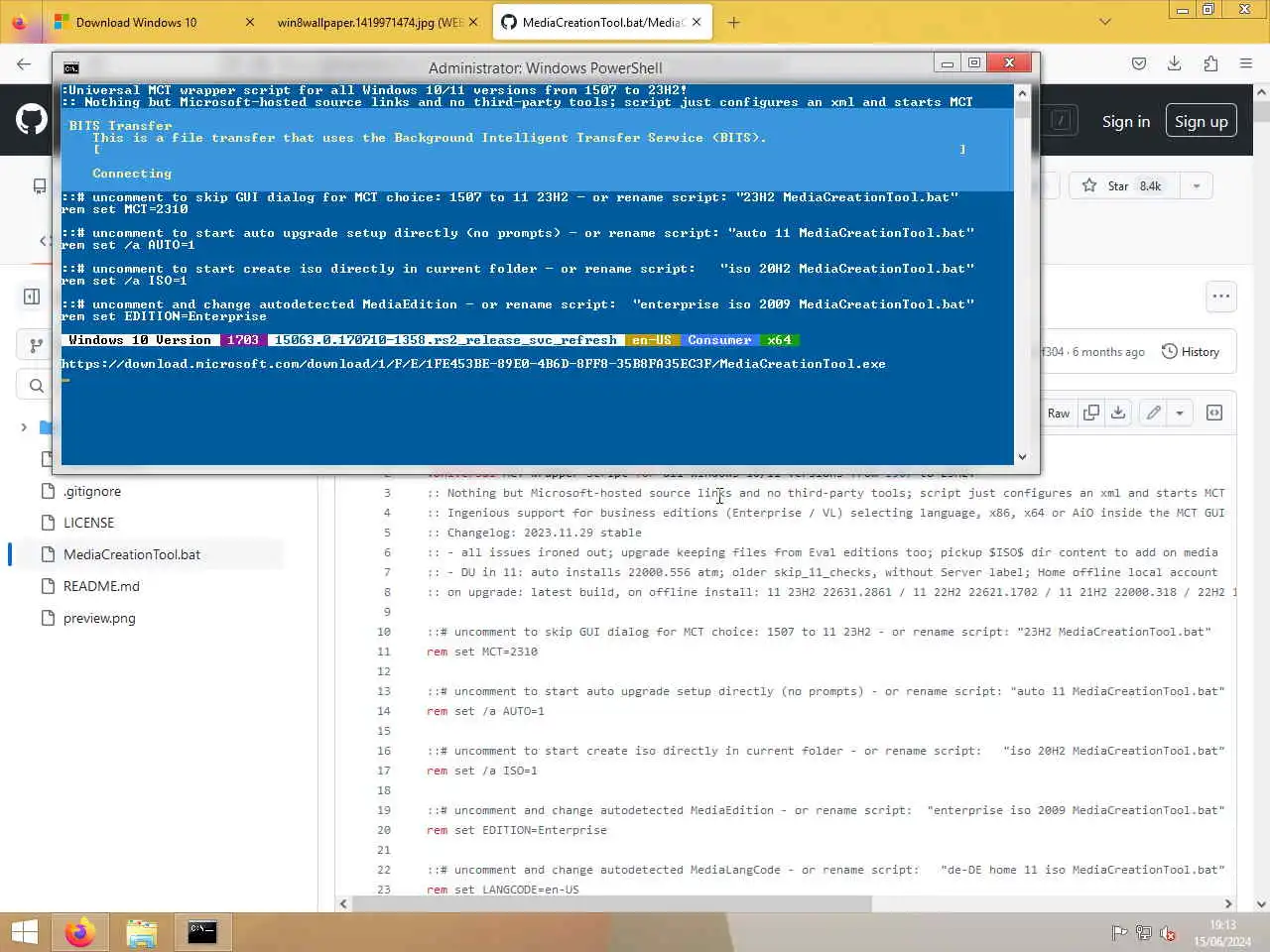Click scroll left arrow of code view

click(x=343, y=903)
